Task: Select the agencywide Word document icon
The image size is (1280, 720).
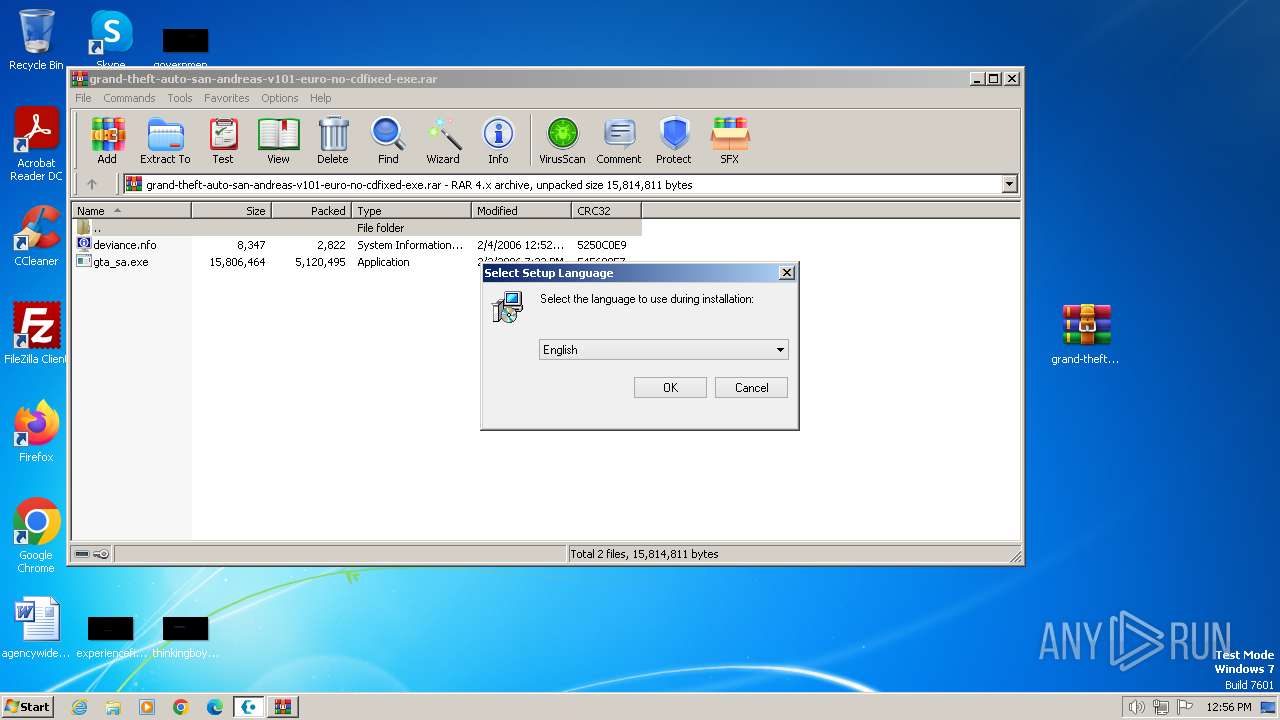Action: pyautogui.click(x=36, y=628)
